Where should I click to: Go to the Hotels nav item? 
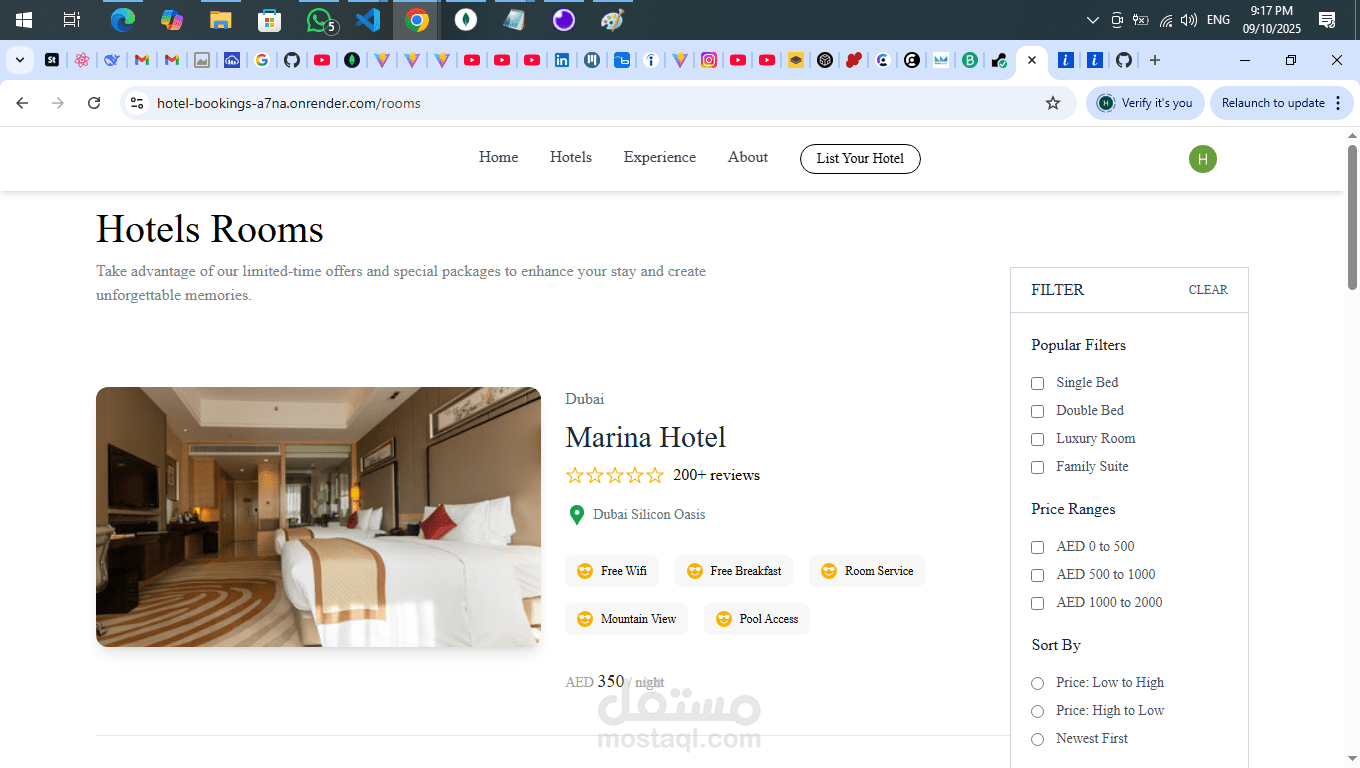[x=571, y=157]
